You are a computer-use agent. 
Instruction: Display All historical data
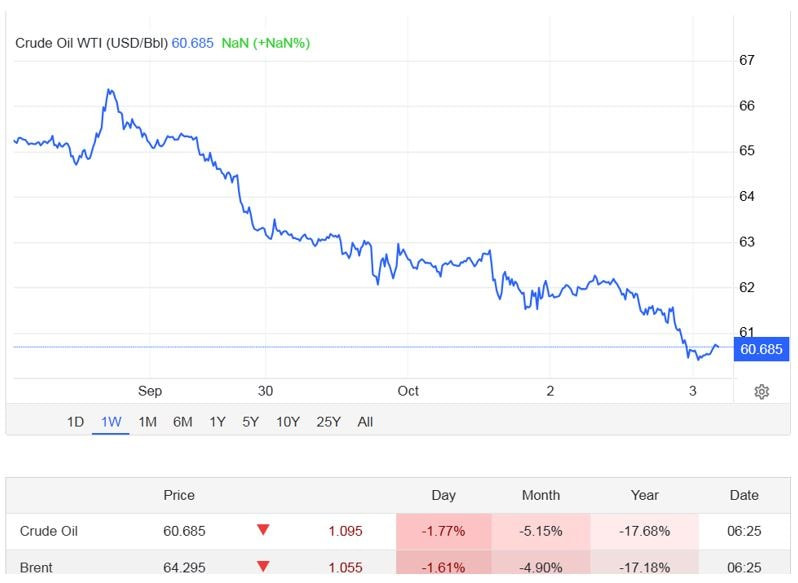click(365, 422)
